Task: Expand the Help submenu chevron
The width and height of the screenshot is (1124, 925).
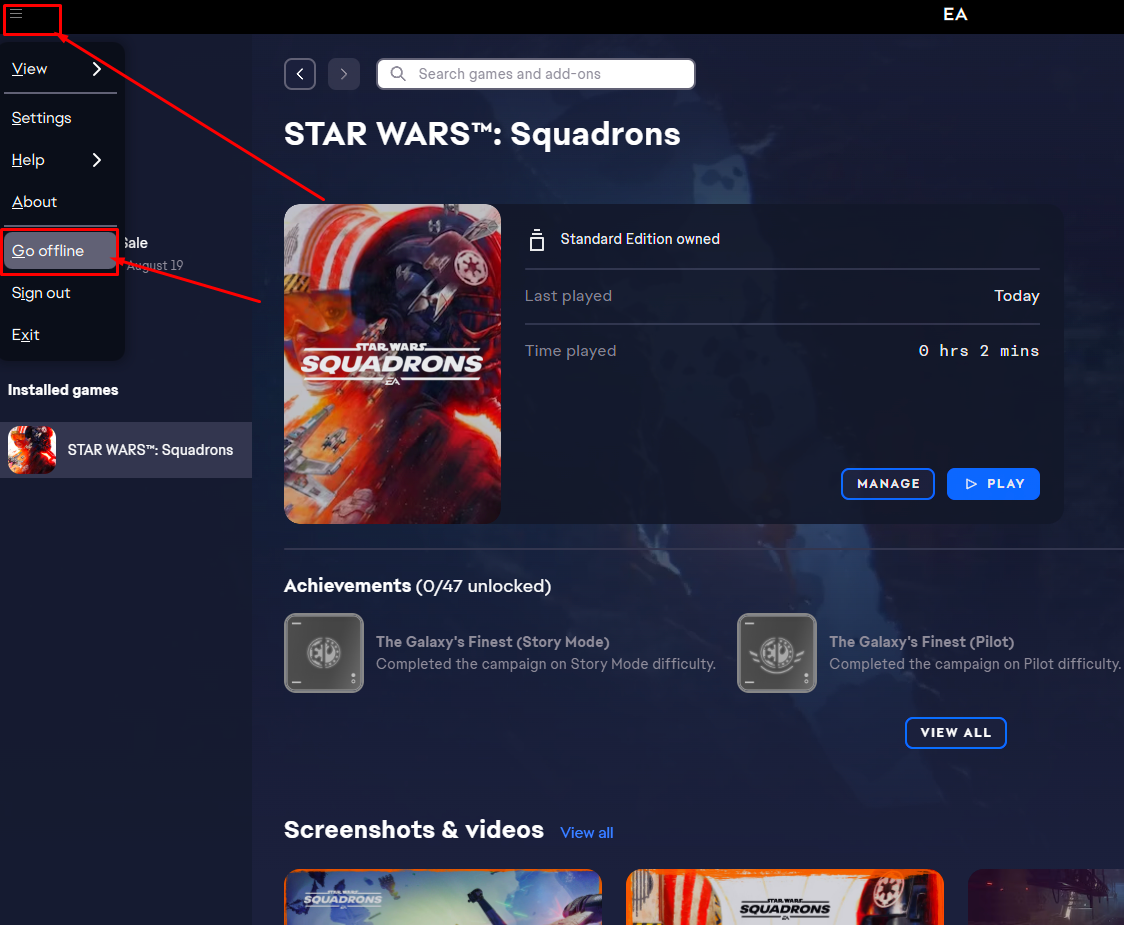Action: 97,160
